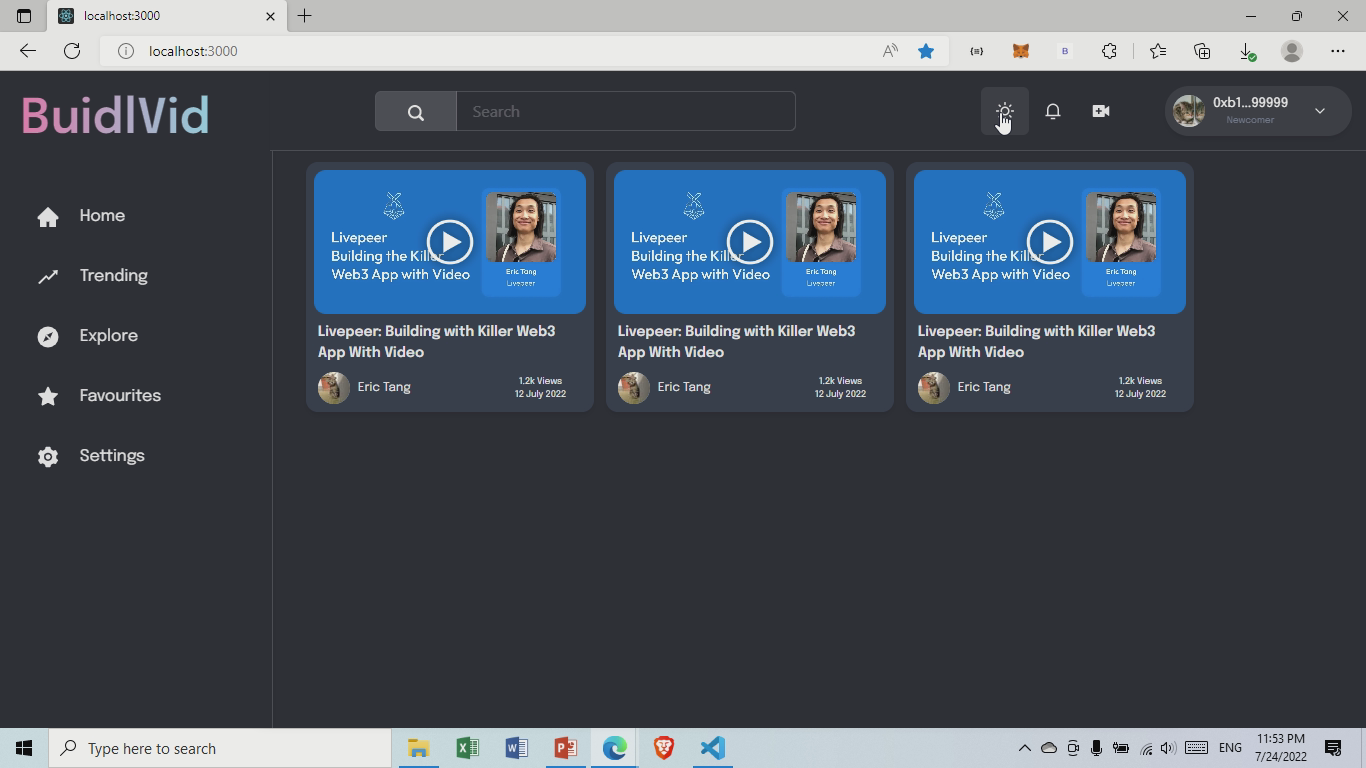Open the browser Favorites list icon

(x=1158, y=51)
